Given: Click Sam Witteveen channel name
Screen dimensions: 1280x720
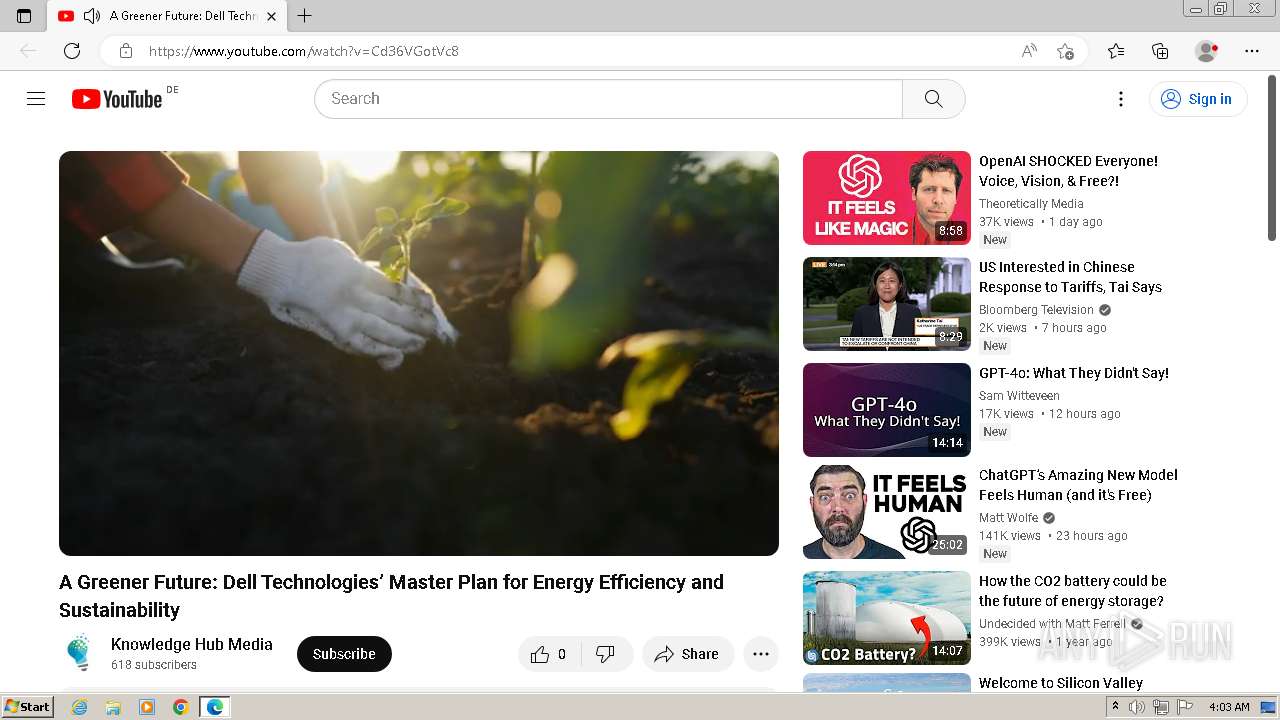Looking at the screenshot, I should [1019, 396].
